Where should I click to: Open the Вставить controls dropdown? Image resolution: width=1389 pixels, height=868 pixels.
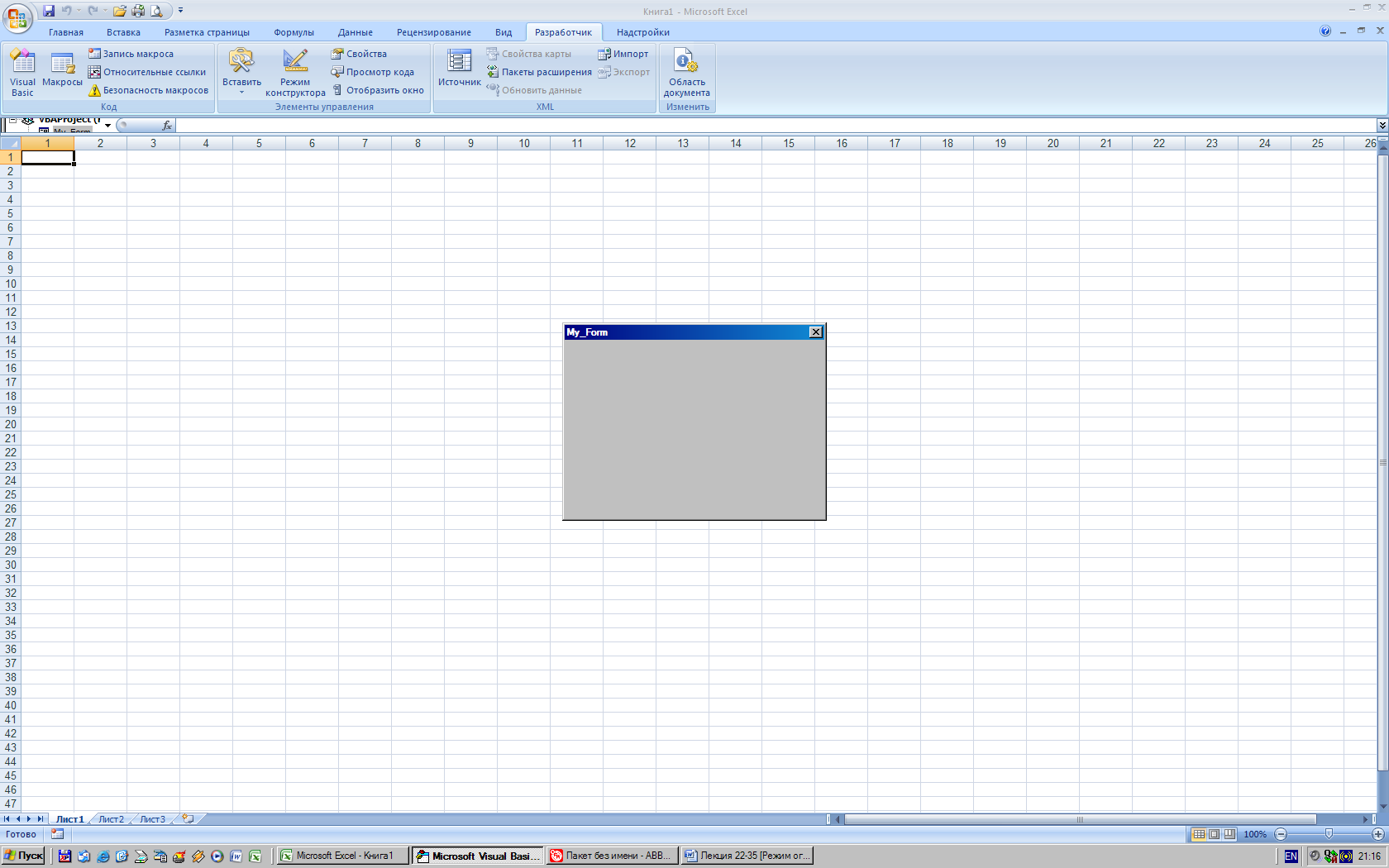241,72
